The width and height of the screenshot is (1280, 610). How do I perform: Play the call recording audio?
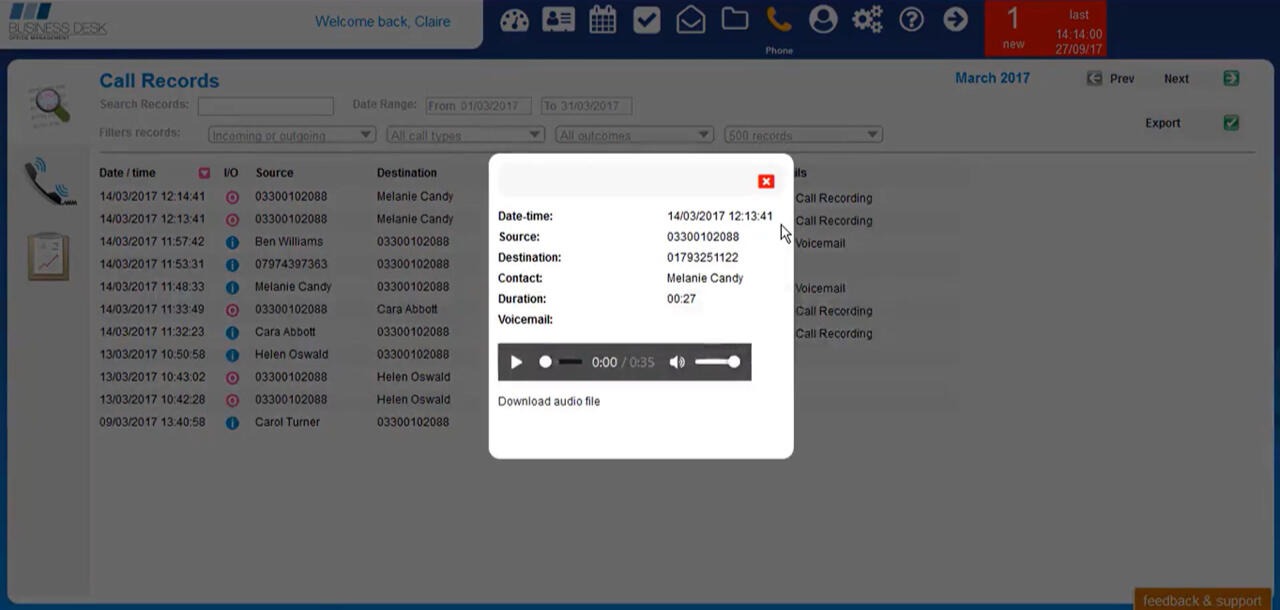coord(516,362)
